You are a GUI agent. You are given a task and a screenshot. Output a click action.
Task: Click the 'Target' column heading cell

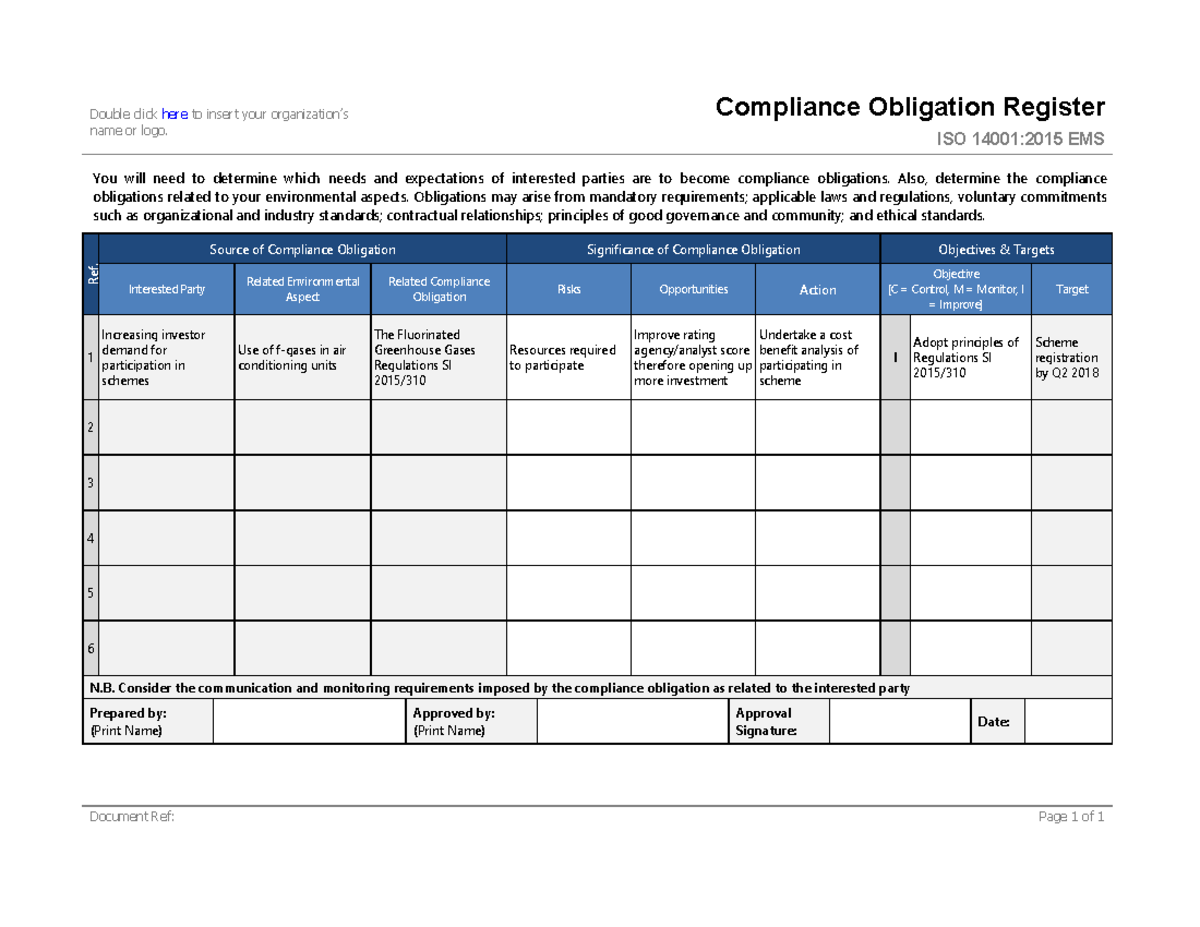tap(1071, 289)
